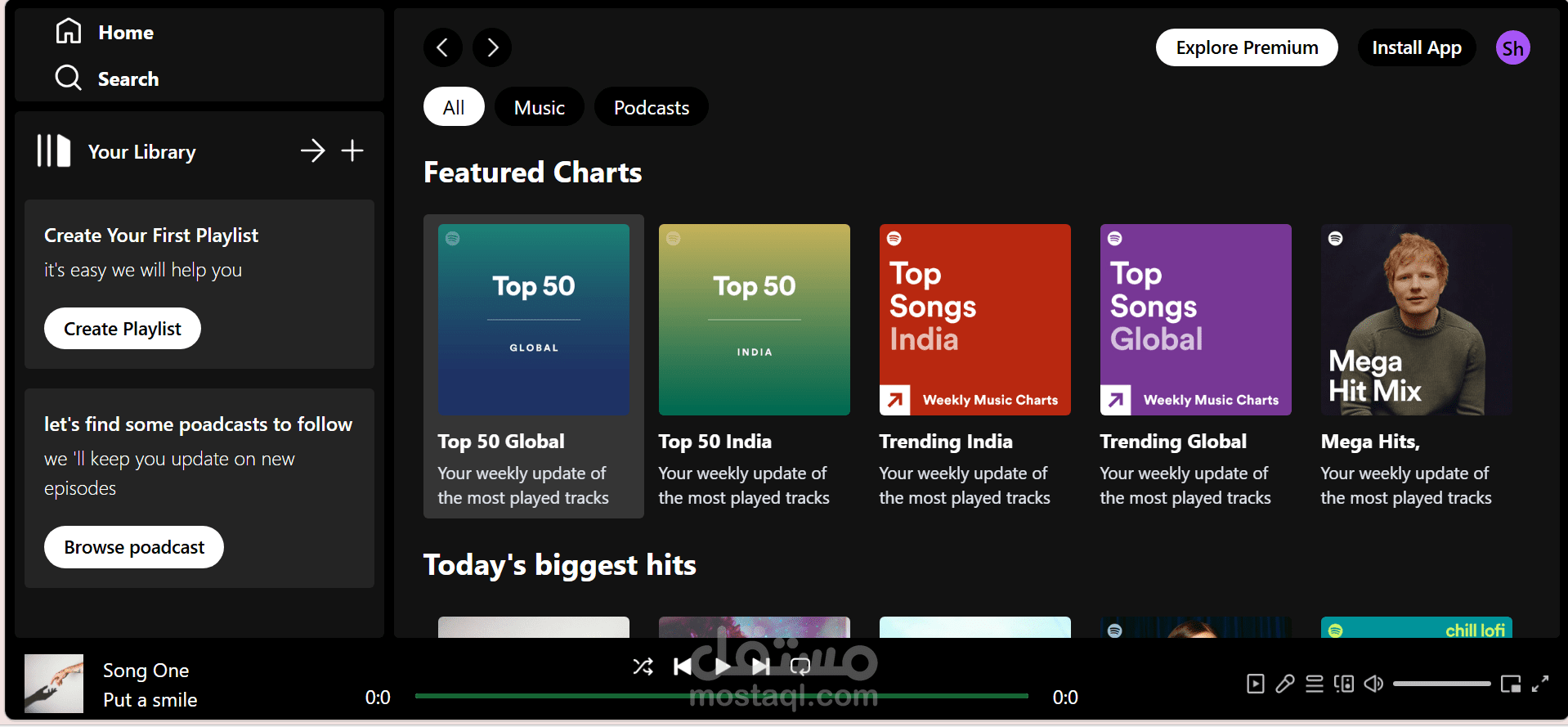This screenshot has width=1568, height=727.
Task: Click Create Your First Playlist heading
Action: click(x=151, y=236)
